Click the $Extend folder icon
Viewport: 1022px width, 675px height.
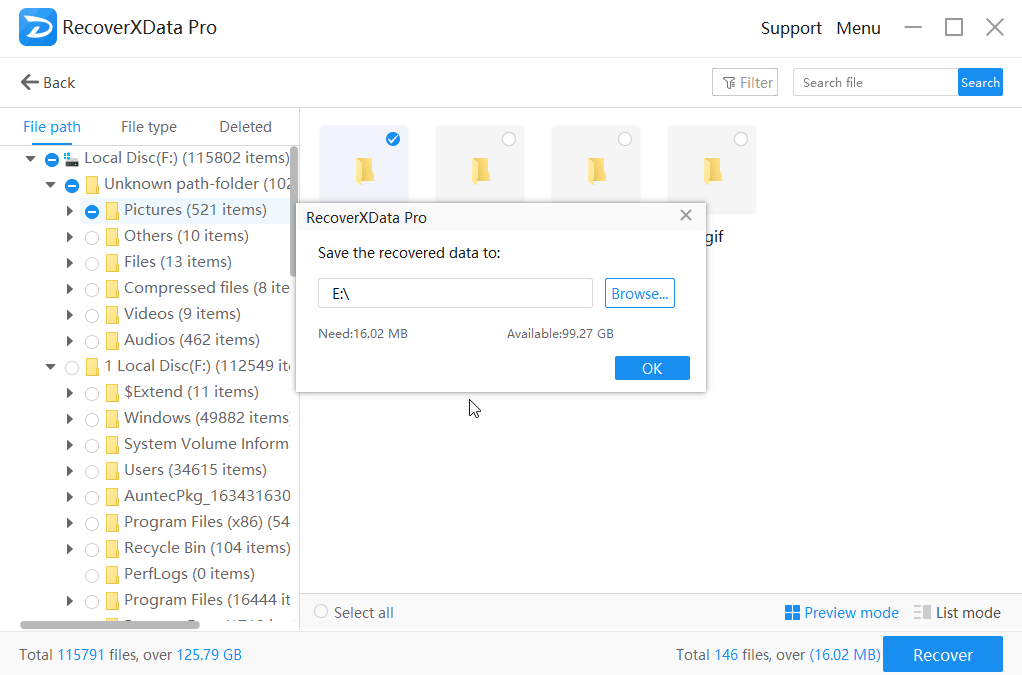(x=112, y=393)
